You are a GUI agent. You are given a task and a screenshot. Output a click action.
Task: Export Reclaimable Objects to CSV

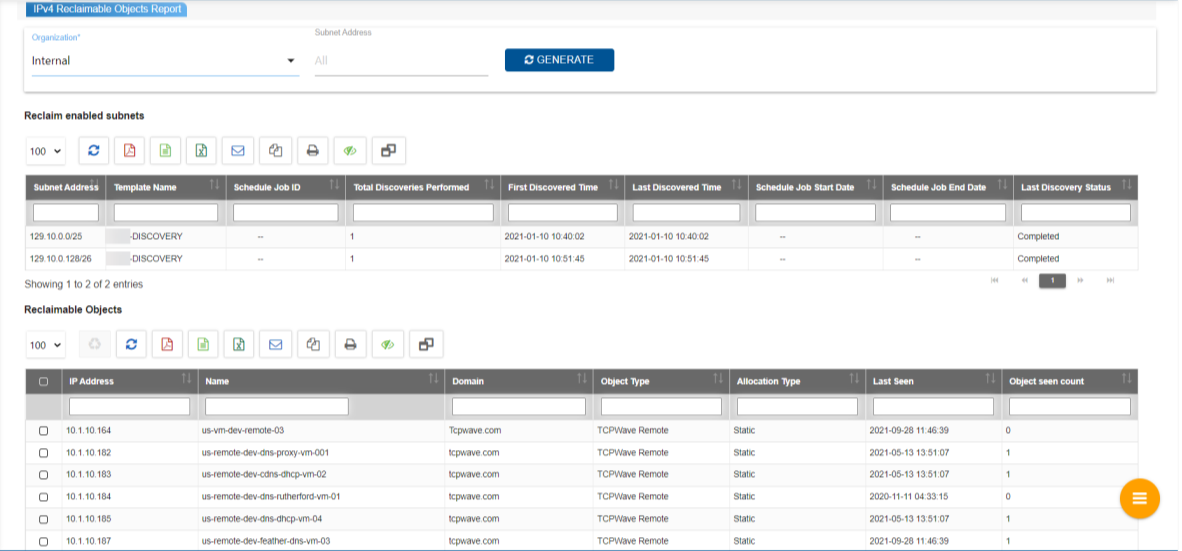204,344
